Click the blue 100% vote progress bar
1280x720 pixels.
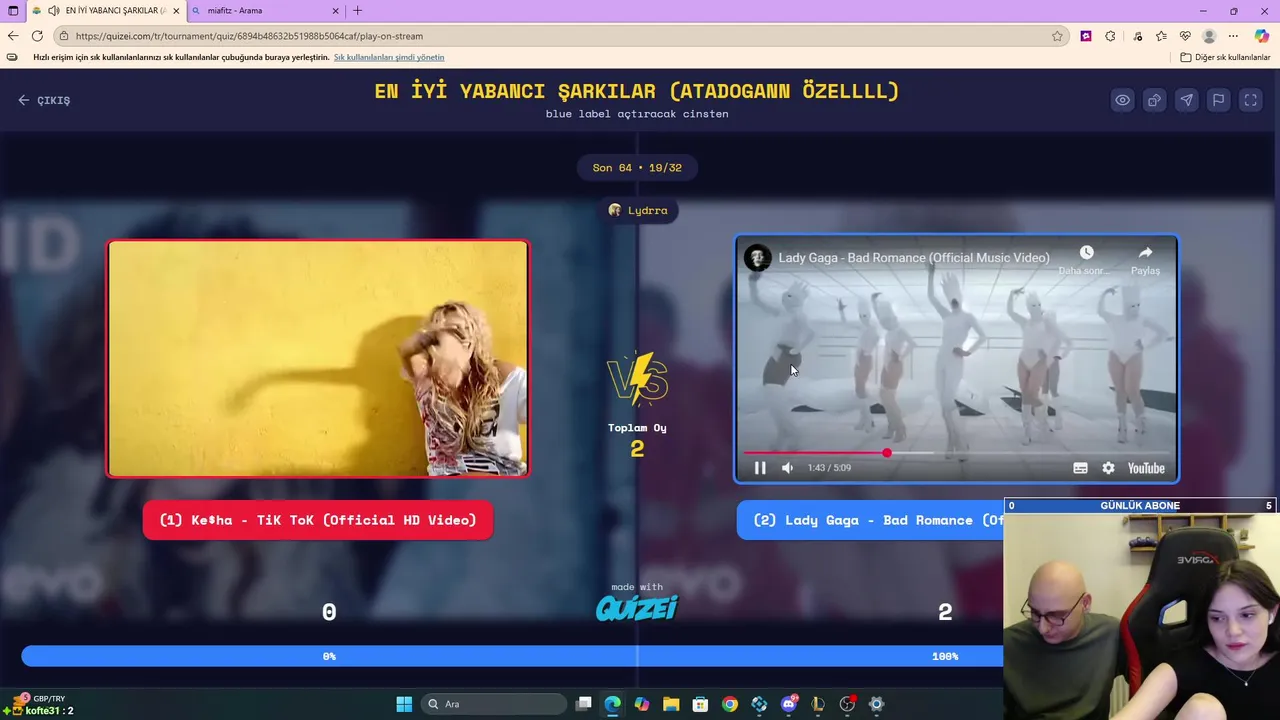pos(512,656)
